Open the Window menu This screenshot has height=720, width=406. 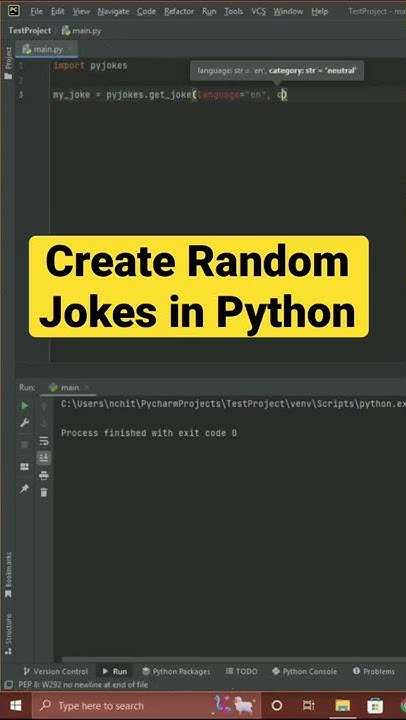[x=288, y=11]
